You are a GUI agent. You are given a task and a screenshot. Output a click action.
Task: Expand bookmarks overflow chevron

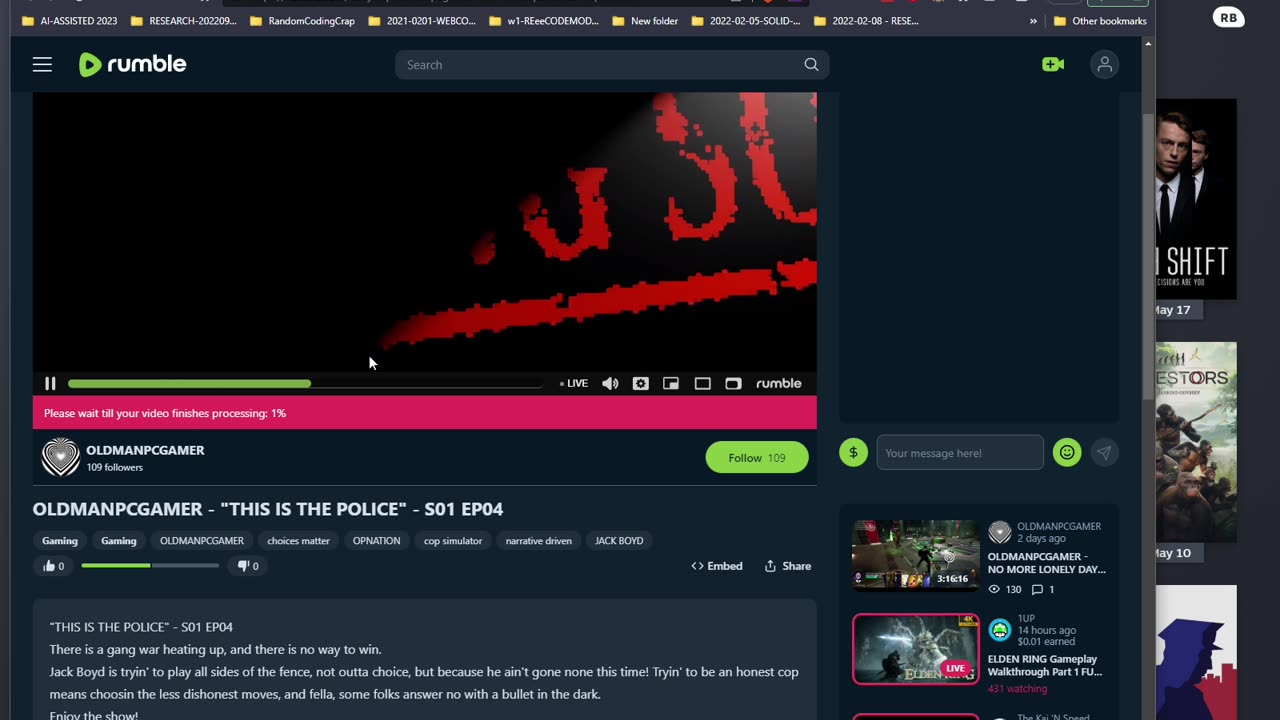pos(1033,21)
